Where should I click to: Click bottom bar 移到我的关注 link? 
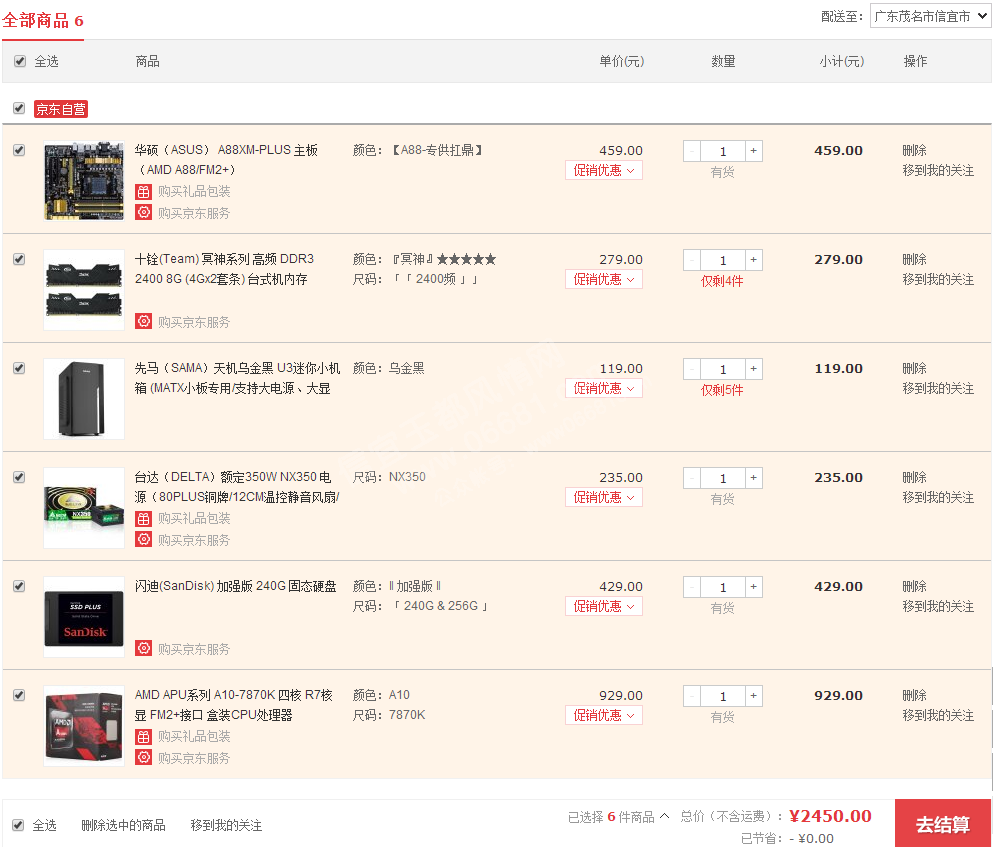[226, 825]
